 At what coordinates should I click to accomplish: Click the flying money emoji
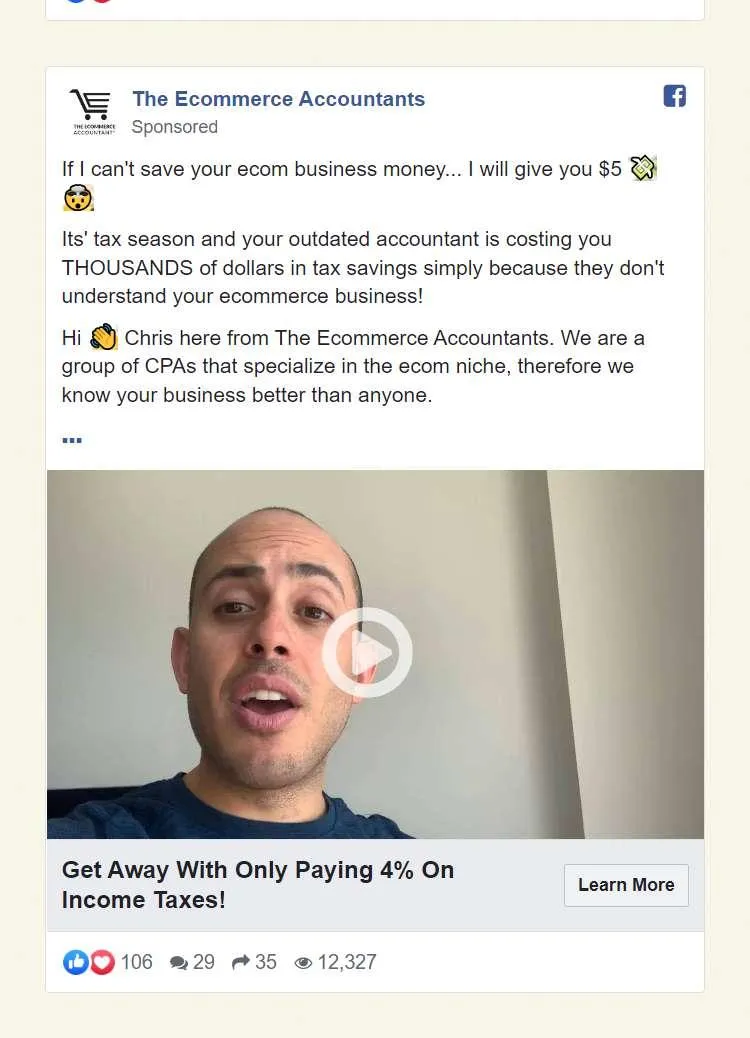click(643, 168)
